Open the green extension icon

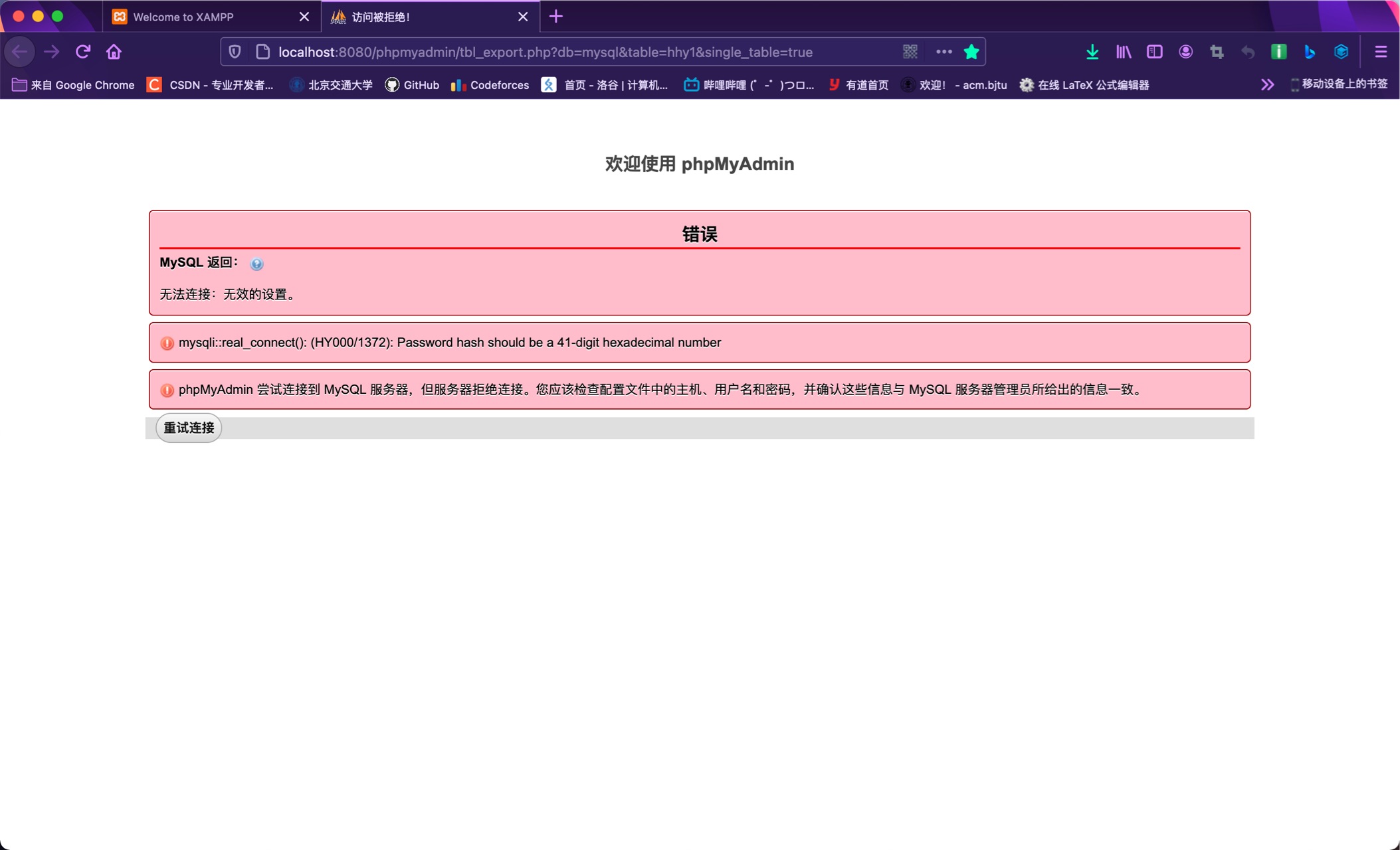[1279, 52]
